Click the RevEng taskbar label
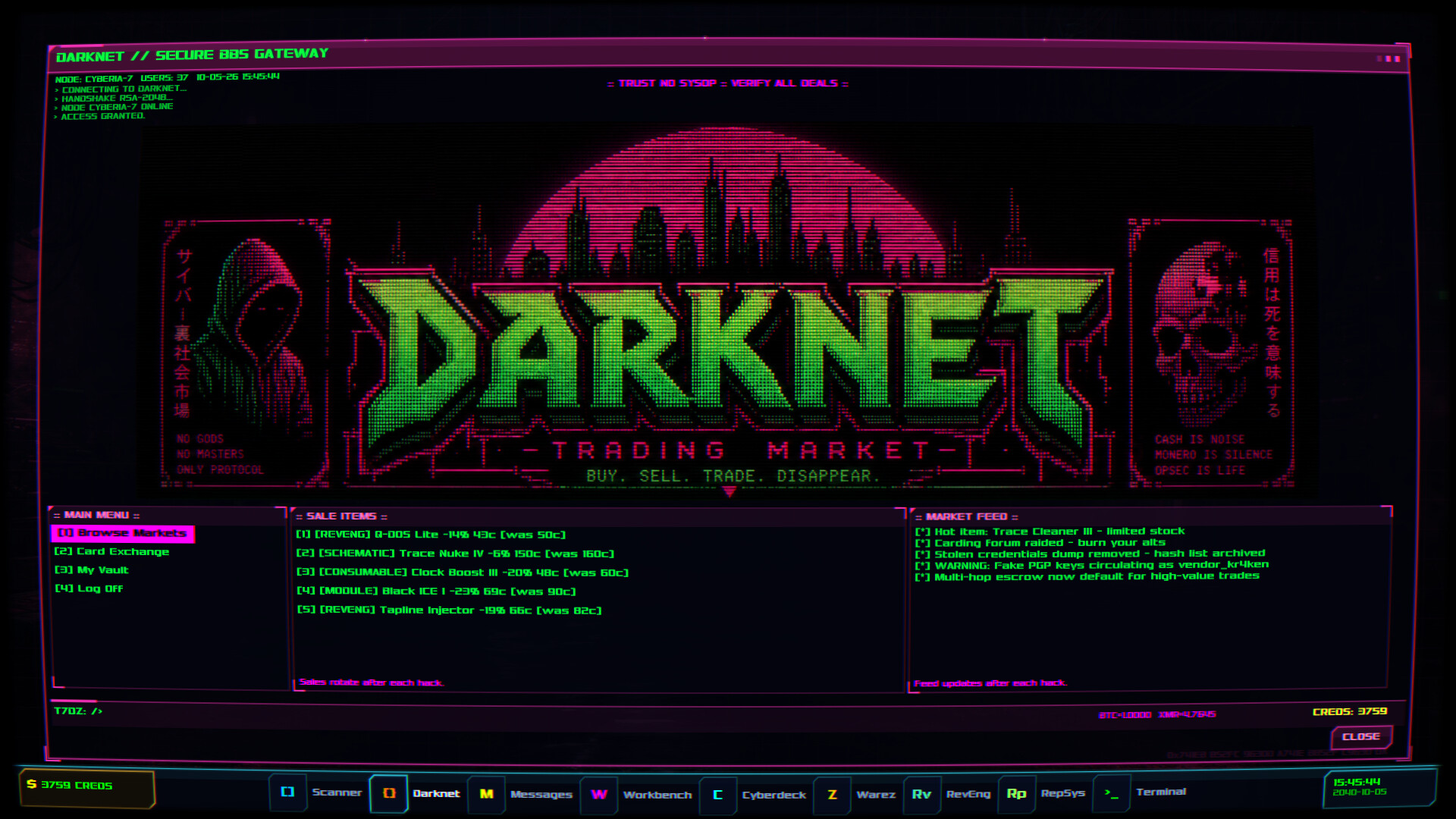The height and width of the screenshot is (819, 1456). coord(968,794)
